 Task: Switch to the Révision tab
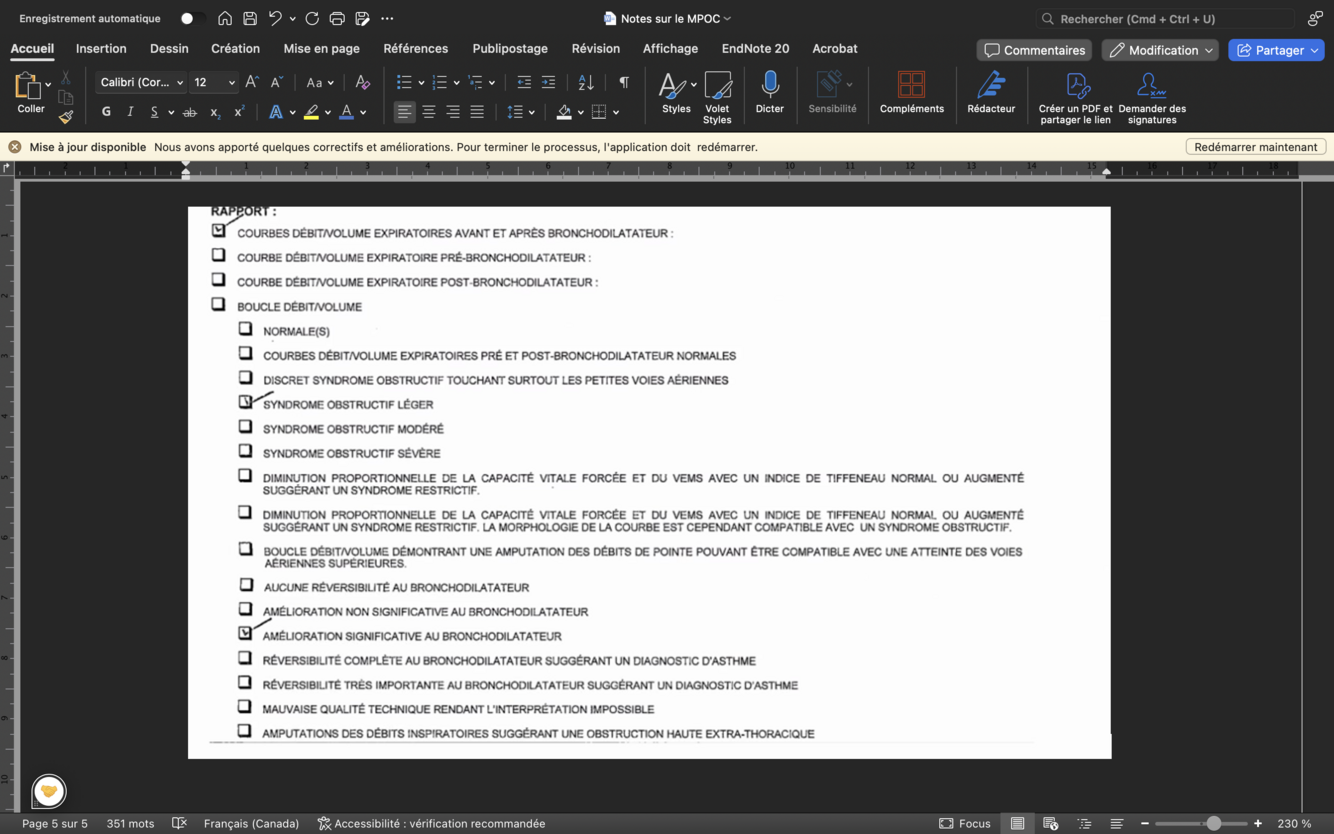596,48
